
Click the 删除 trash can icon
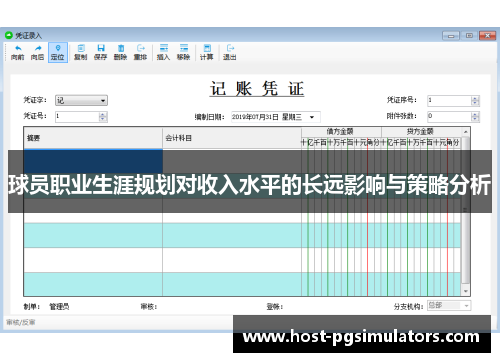coord(121,48)
